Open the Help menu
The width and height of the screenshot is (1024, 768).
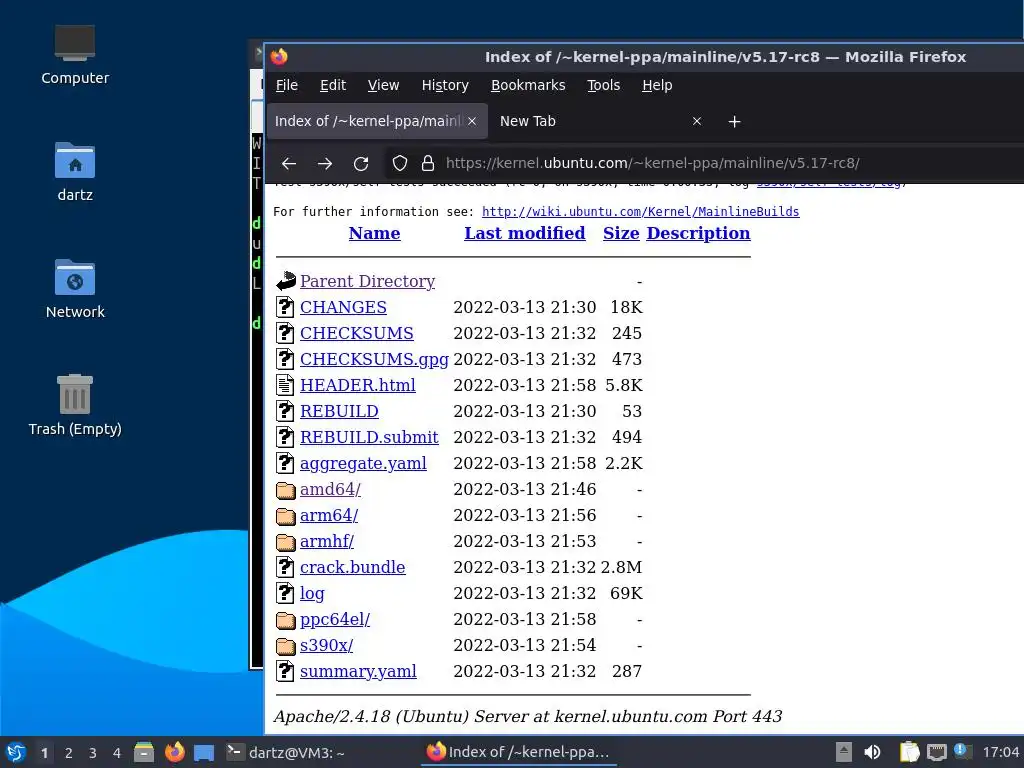pos(657,86)
